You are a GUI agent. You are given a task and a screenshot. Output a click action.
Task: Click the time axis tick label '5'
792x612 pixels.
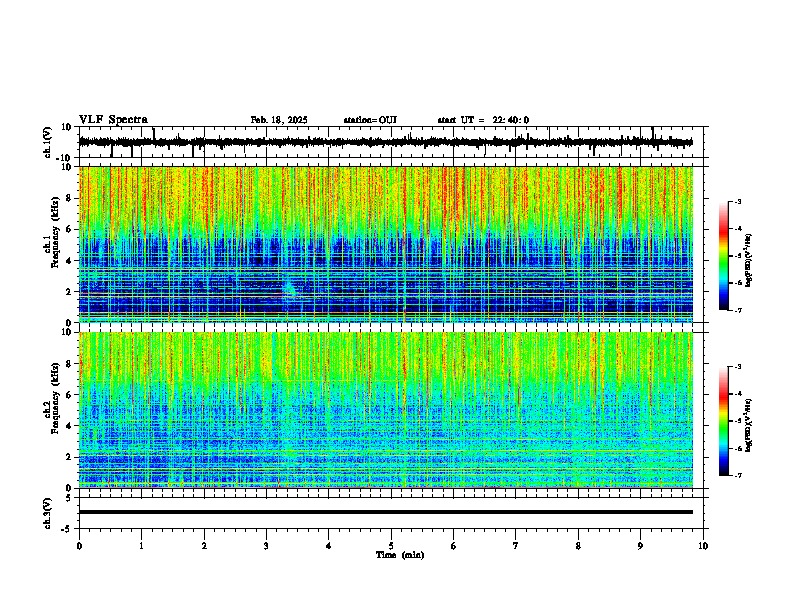click(391, 546)
